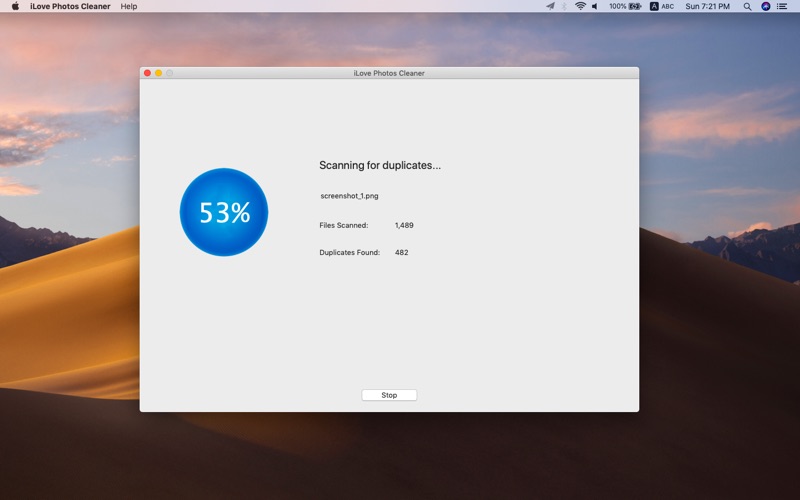This screenshot has height=500, width=800.
Task: Open Notification Center list icon
Action: click(782, 6)
